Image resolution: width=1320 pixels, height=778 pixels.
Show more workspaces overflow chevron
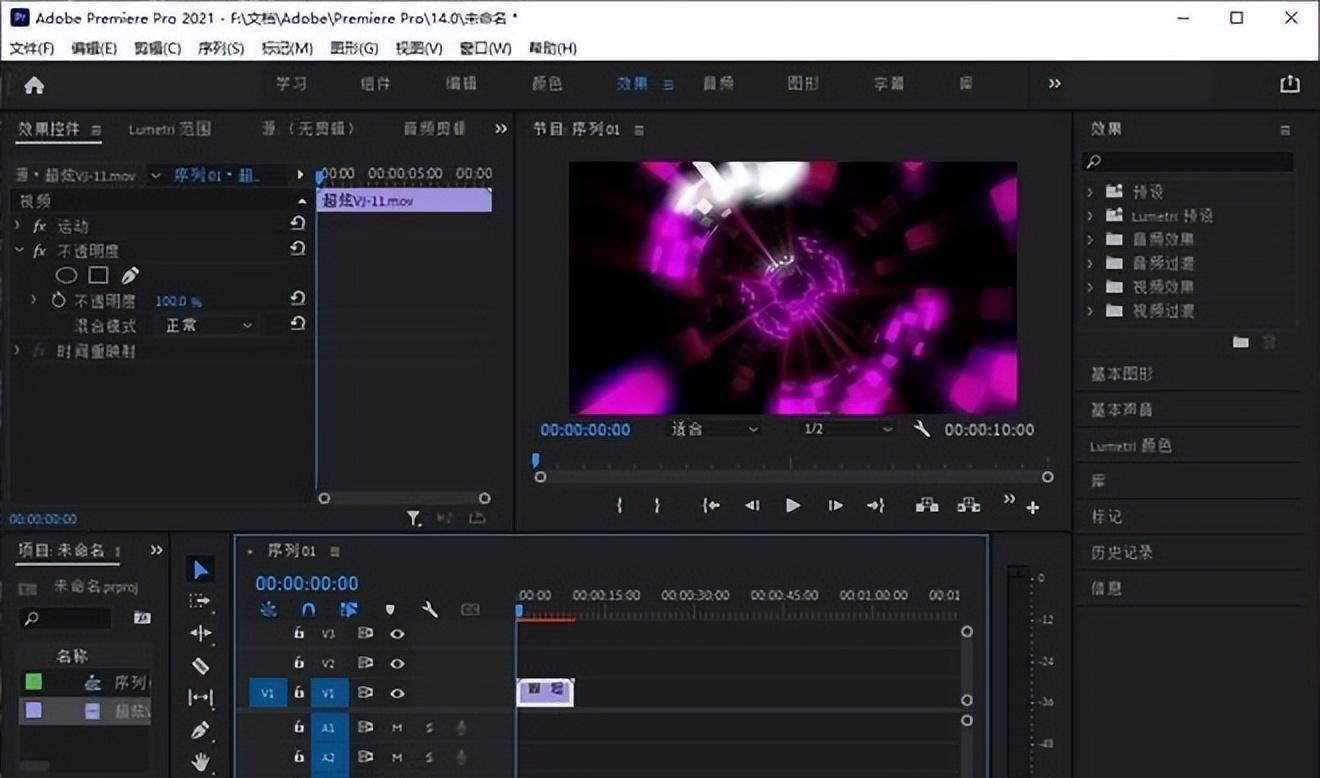[x=1054, y=84]
